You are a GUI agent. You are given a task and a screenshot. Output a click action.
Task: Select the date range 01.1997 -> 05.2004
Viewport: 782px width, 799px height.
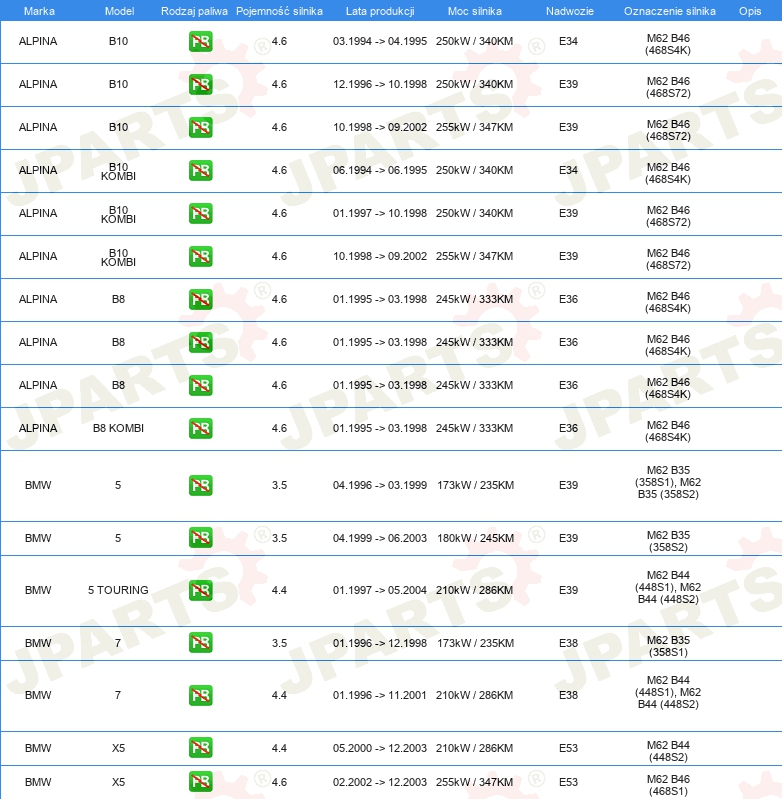pos(380,590)
